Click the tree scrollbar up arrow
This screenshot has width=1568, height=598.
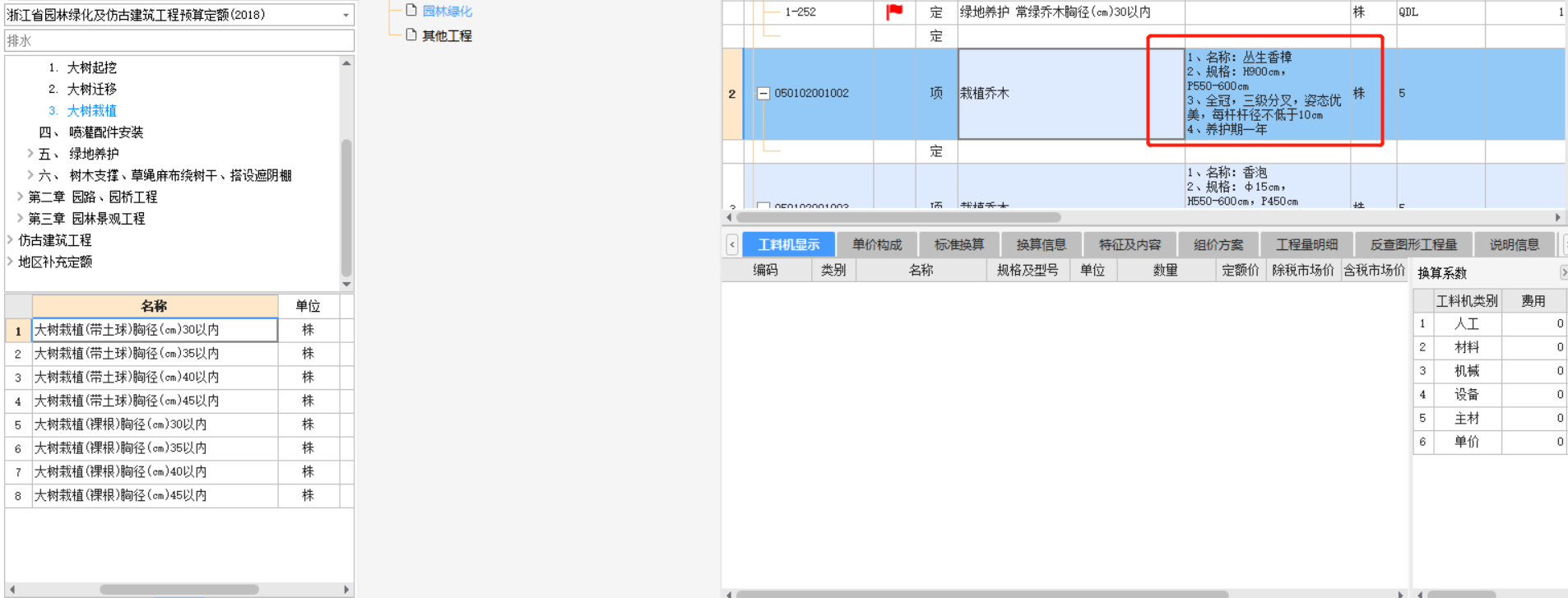[x=346, y=63]
